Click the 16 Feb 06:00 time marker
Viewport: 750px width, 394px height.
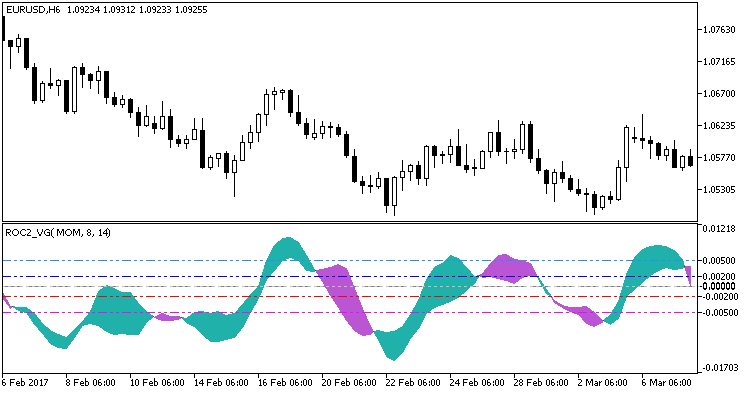pyautogui.click(x=285, y=383)
